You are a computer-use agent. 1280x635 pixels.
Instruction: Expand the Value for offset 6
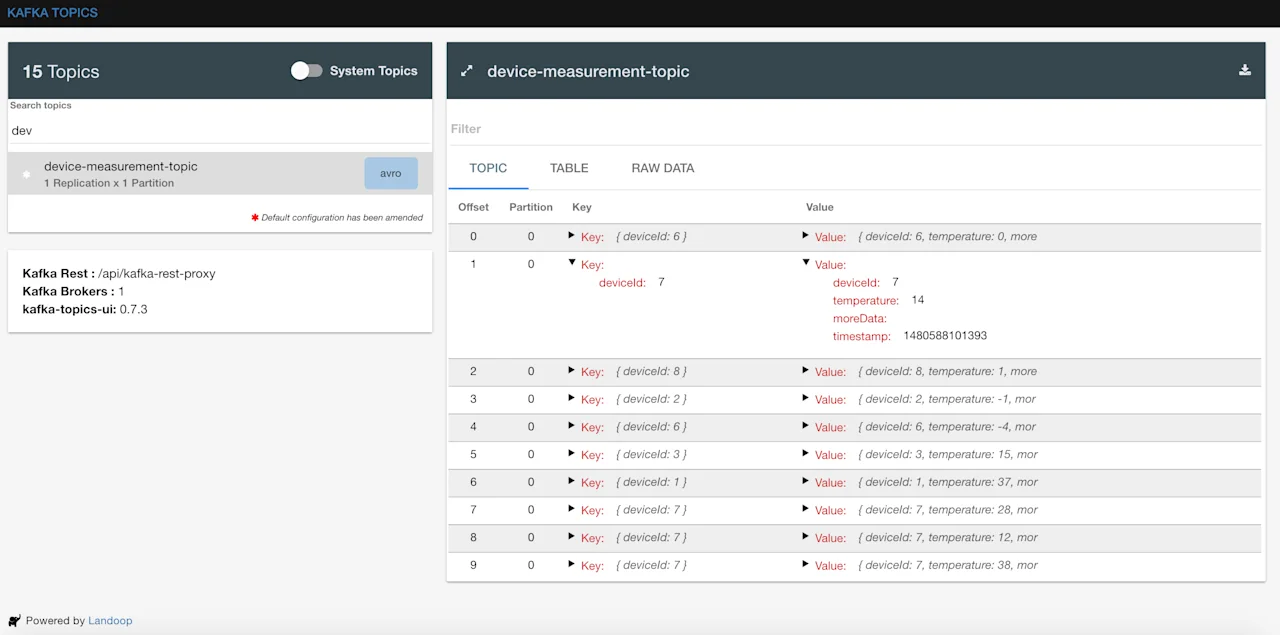[805, 480]
